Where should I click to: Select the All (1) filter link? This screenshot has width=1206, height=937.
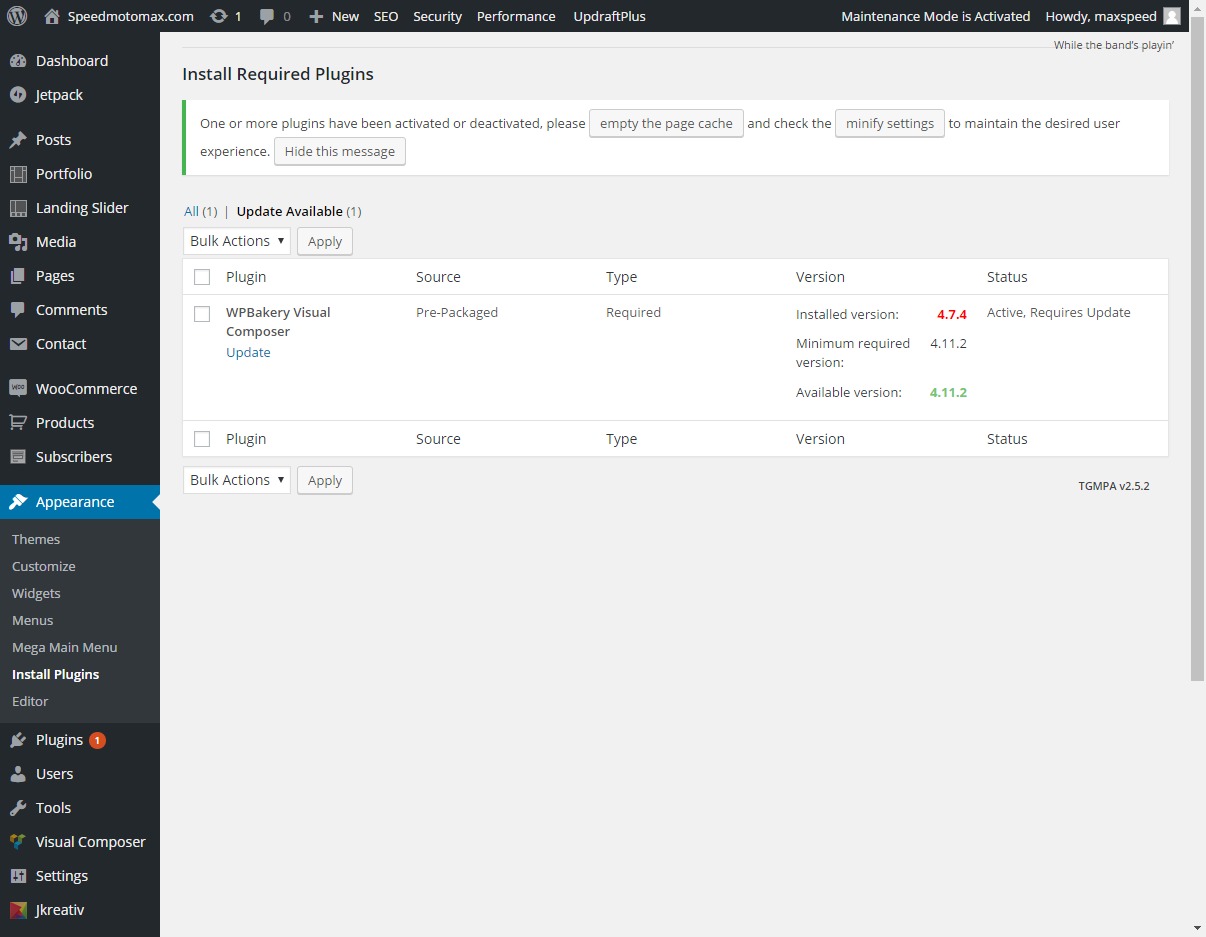coord(200,211)
